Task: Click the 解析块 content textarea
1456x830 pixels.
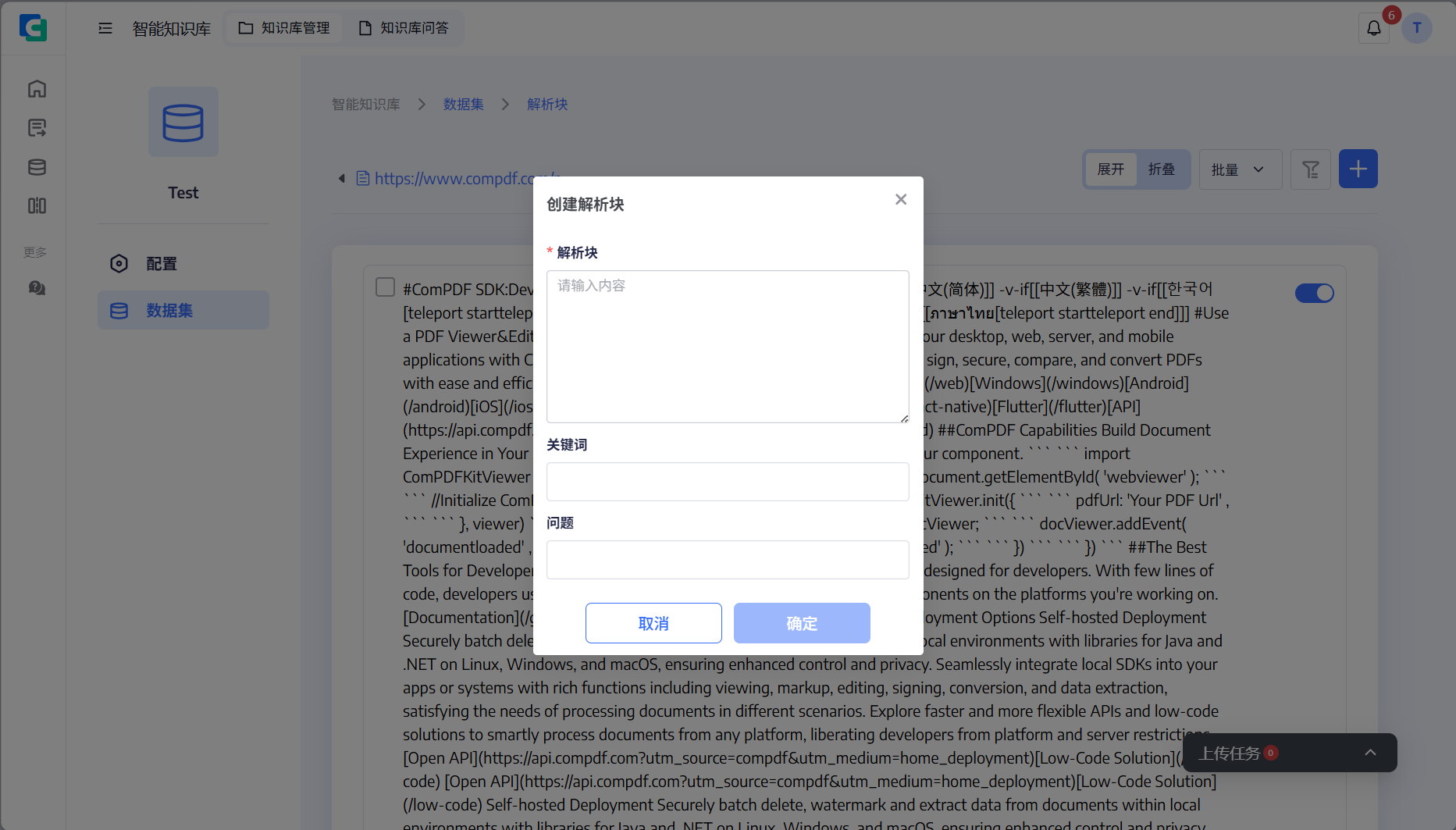Action: click(728, 347)
